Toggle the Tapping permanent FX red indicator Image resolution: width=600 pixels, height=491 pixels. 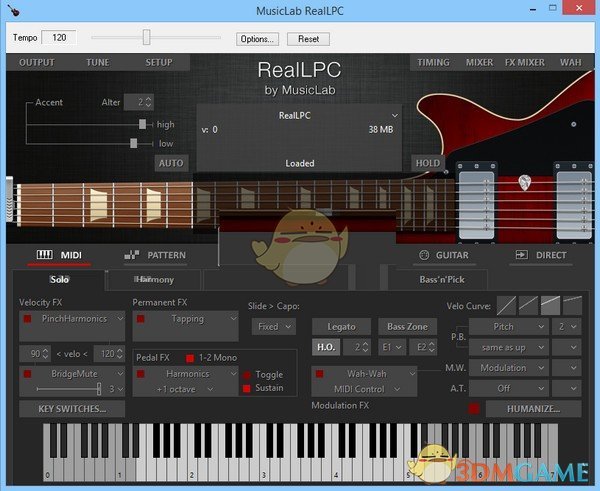coord(140,318)
